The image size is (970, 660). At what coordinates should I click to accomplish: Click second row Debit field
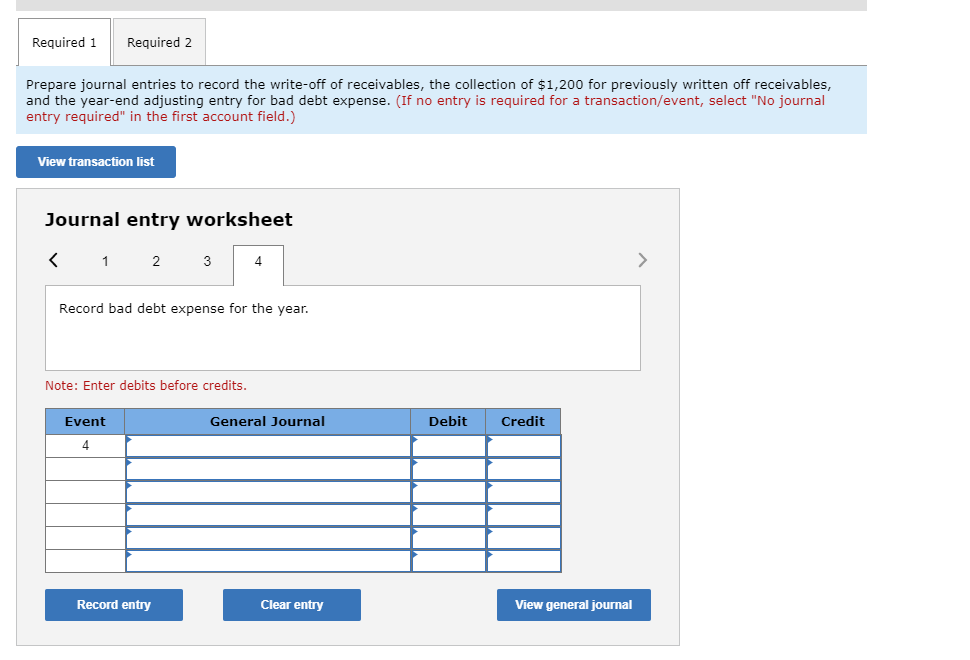pyautogui.click(x=449, y=469)
